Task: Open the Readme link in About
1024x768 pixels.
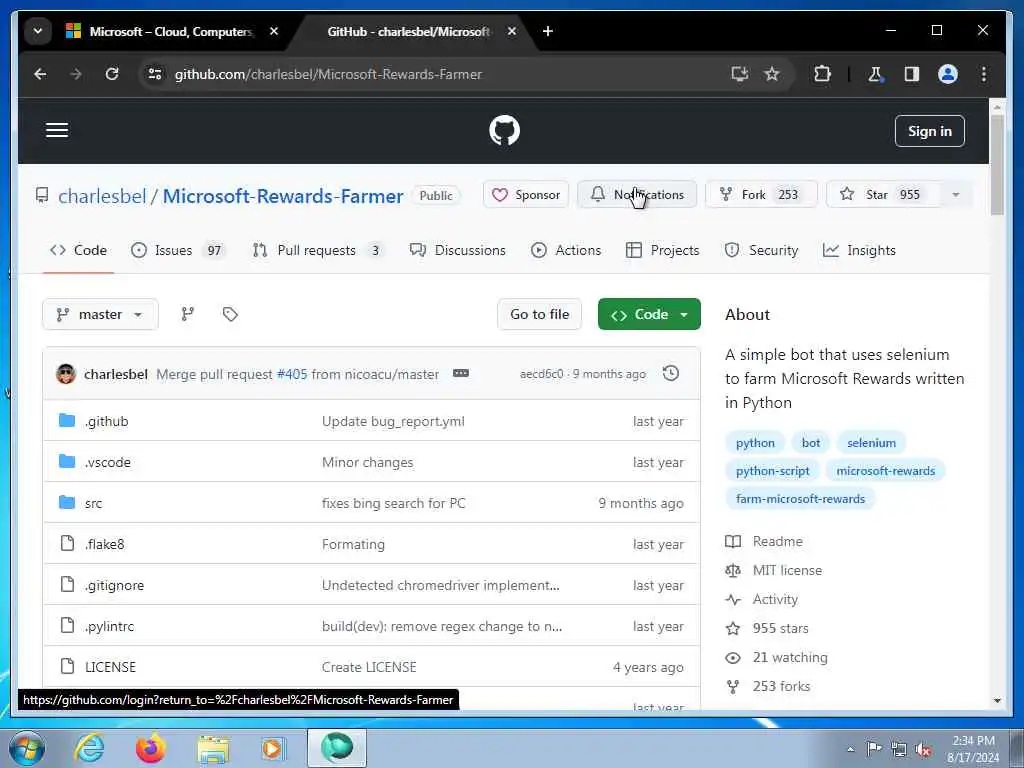Action: point(764,541)
